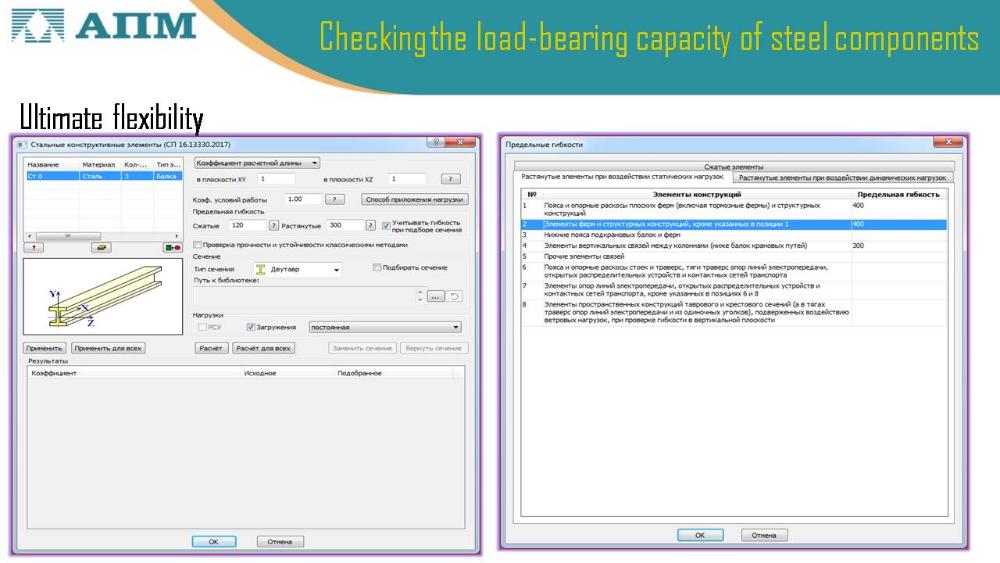Open the dynamic loads tab (динамических нагрузок)
This screenshot has height=563, width=1000.
[844, 177]
